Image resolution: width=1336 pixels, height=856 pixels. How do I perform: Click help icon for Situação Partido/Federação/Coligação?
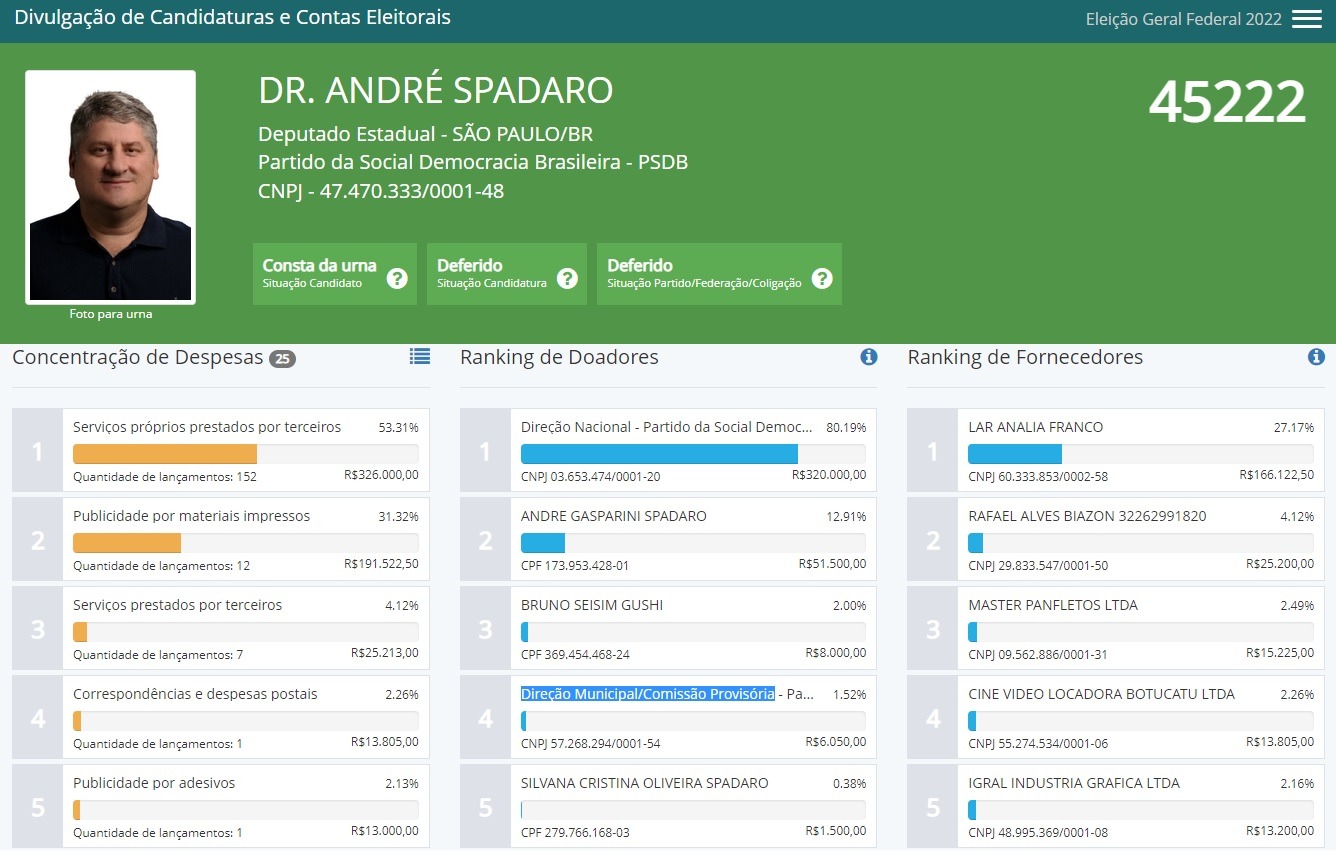(x=822, y=278)
